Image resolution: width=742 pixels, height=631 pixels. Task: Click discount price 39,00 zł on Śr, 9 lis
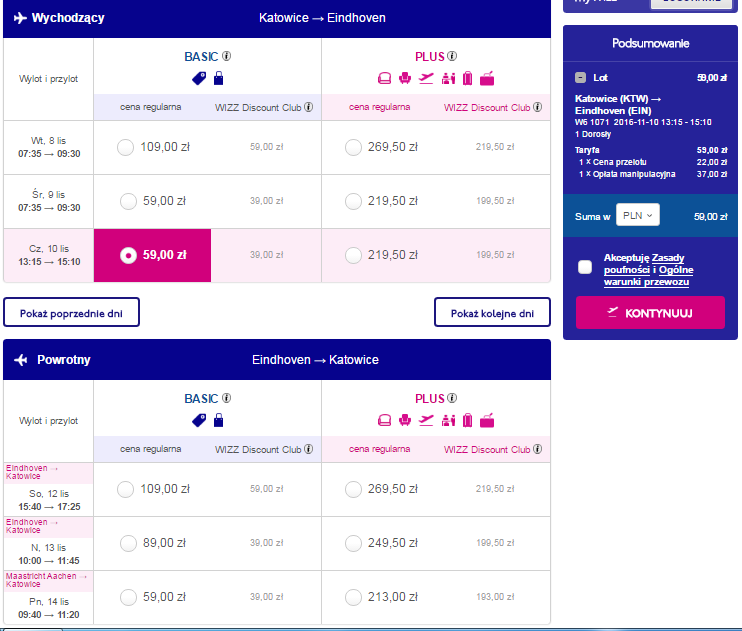click(x=266, y=201)
